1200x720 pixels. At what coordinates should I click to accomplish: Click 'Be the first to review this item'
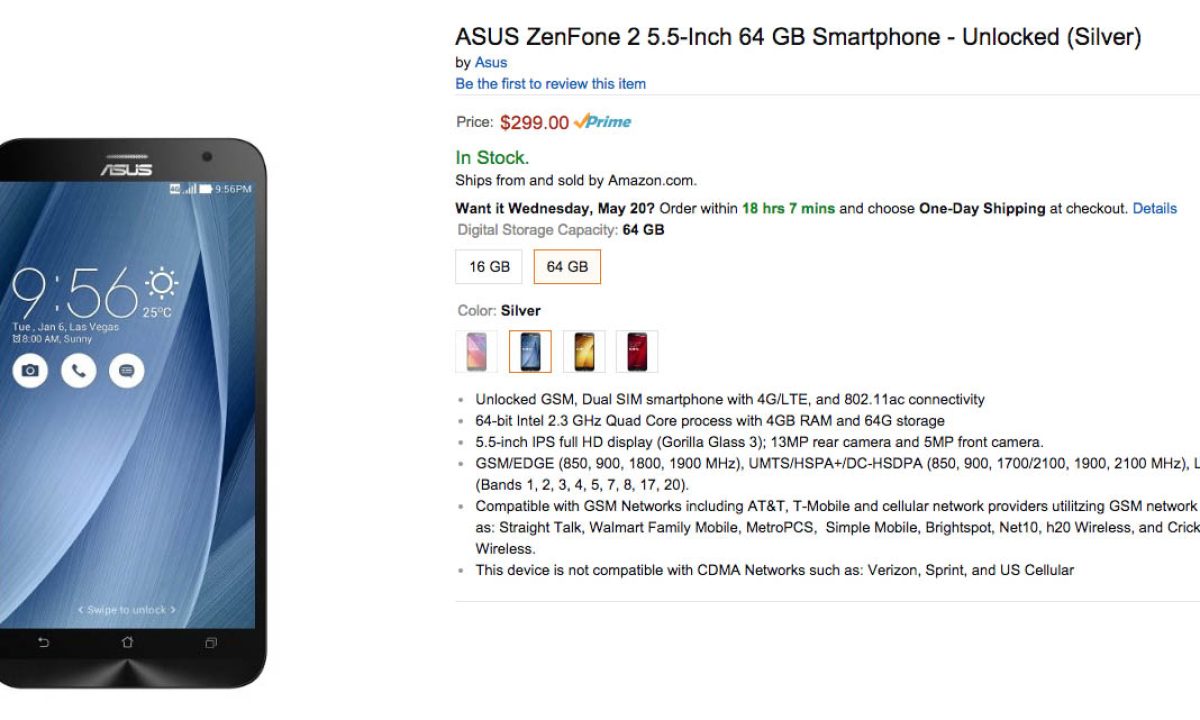click(550, 84)
